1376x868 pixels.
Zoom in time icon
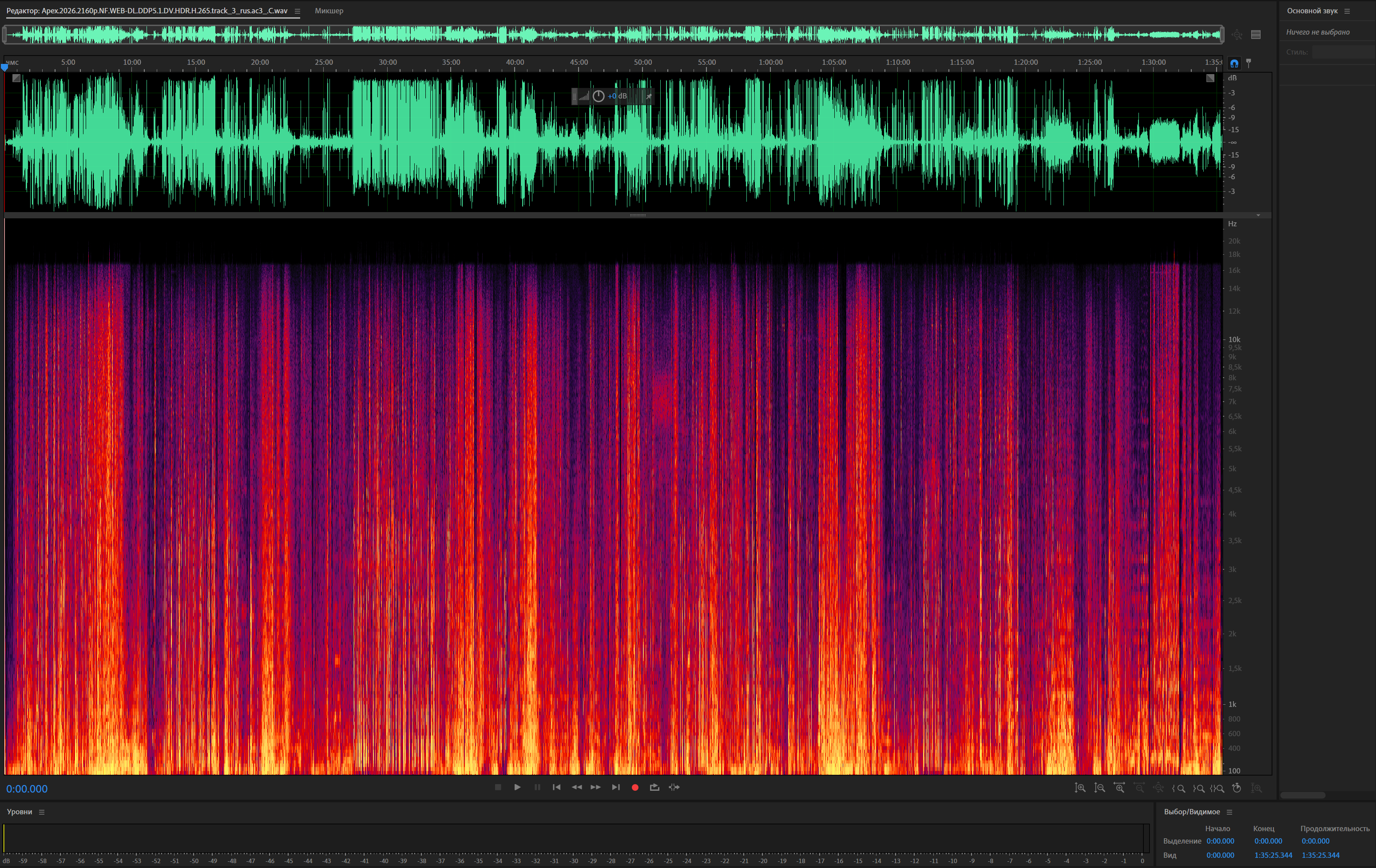pyautogui.click(x=1119, y=788)
